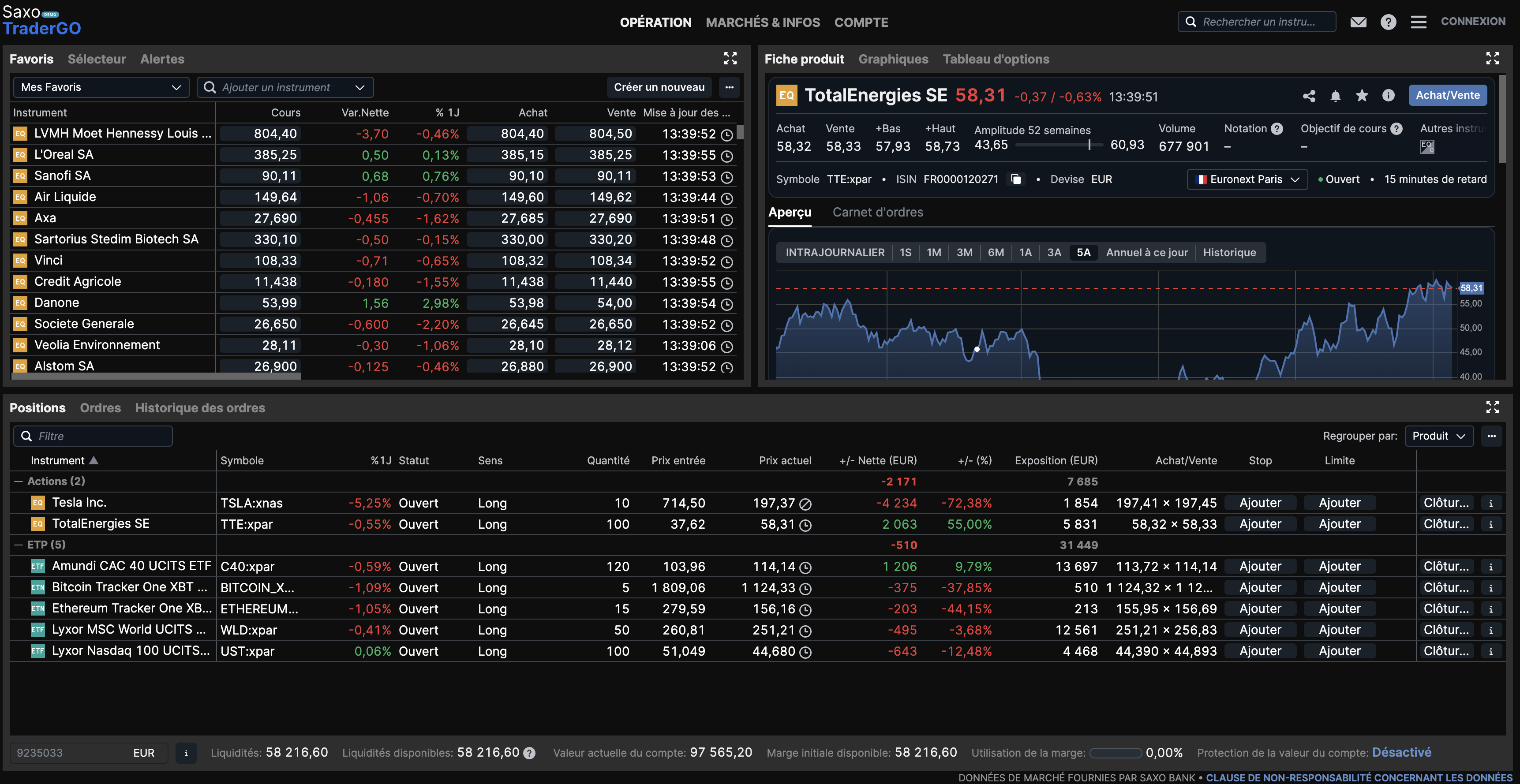Add limit for Bitcoin Tracker position

(x=1340, y=587)
